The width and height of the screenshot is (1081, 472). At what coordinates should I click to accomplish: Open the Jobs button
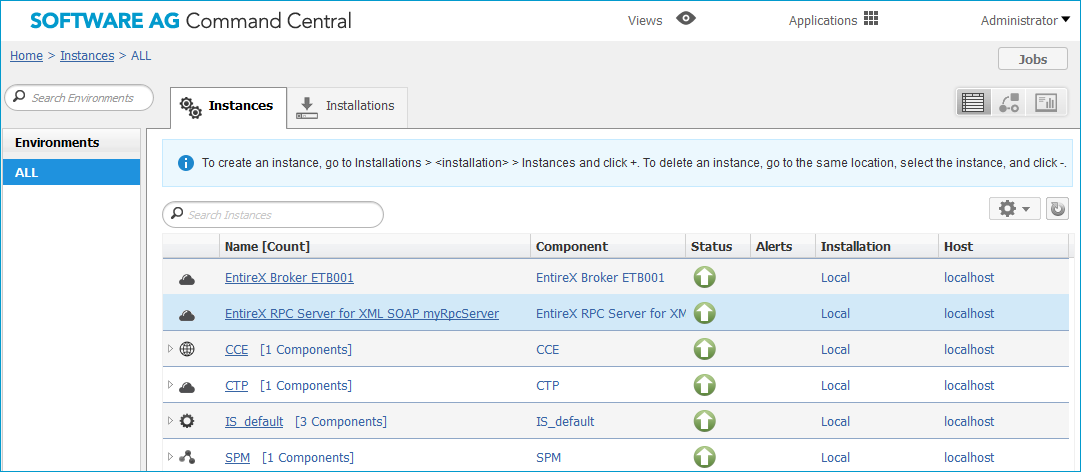1033,59
